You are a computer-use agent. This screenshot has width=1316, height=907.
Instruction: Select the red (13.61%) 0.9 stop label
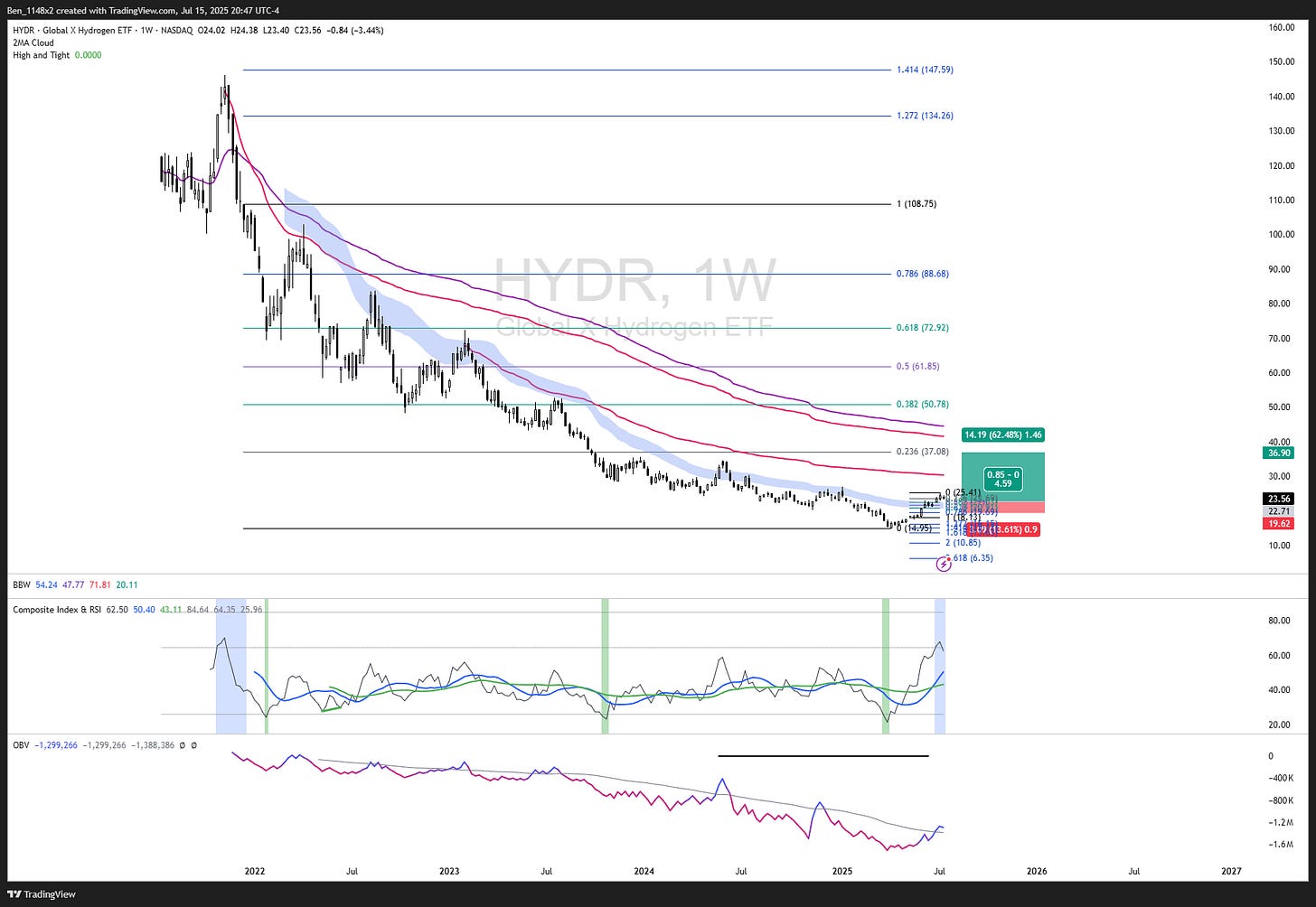pyautogui.click(x=1003, y=529)
